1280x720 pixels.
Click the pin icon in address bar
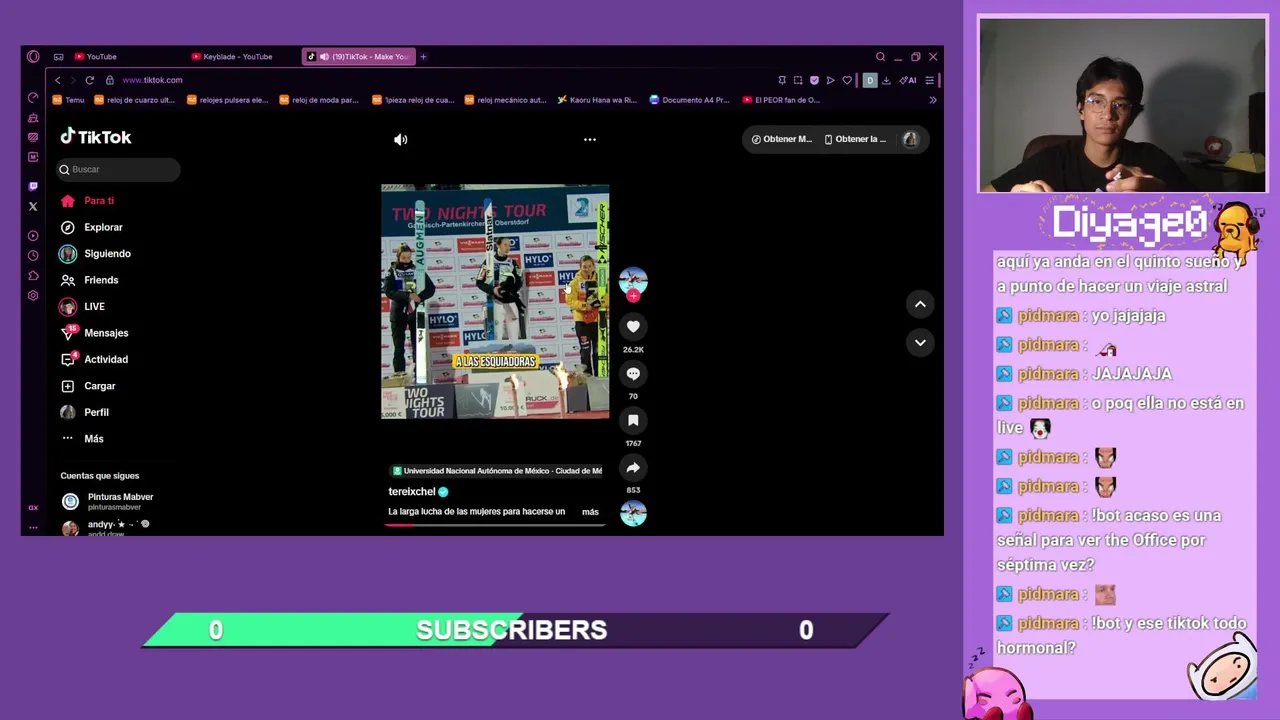782,80
